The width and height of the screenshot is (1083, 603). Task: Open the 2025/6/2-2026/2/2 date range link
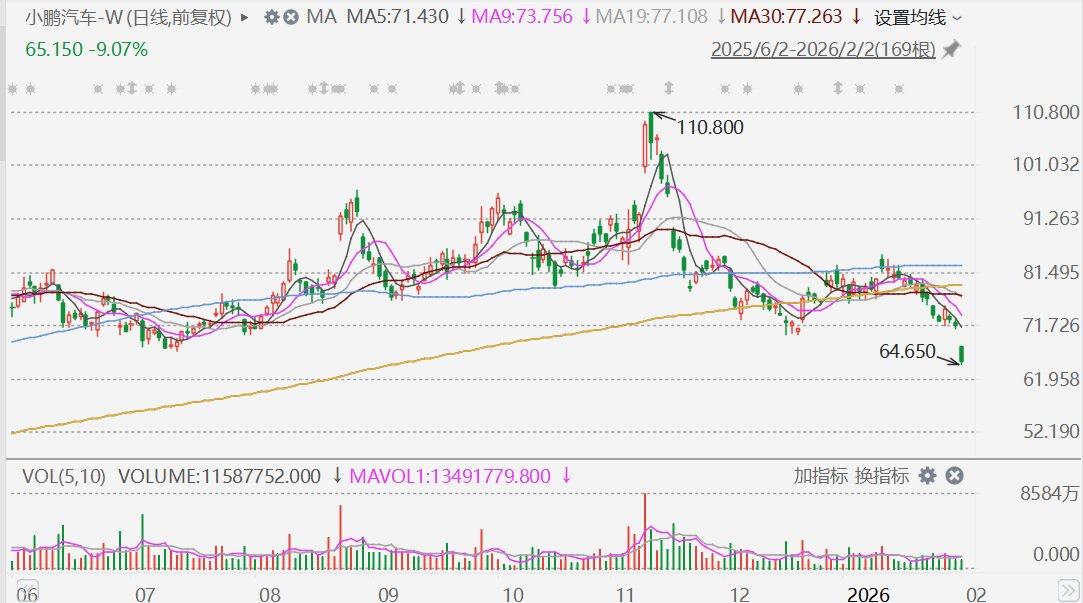[823, 49]
